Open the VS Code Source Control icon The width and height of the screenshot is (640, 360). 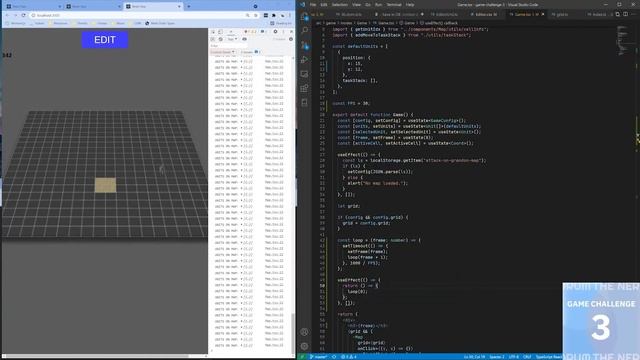click(304, 45)
